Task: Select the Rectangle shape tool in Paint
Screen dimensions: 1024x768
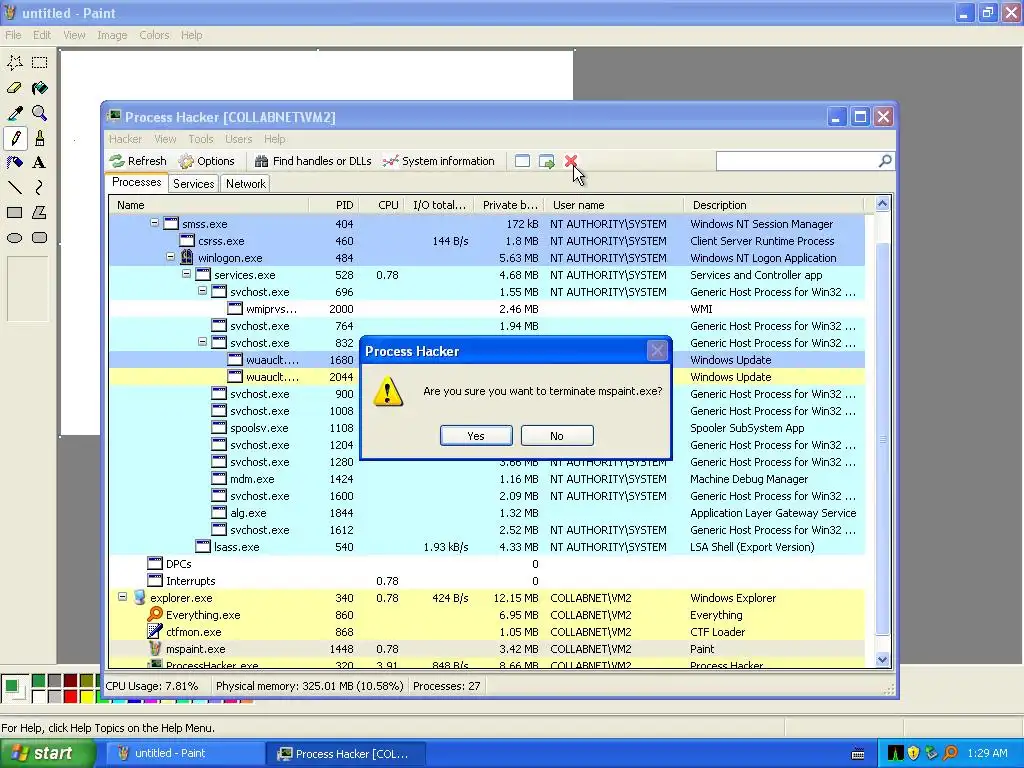Action: coord(15,213)
